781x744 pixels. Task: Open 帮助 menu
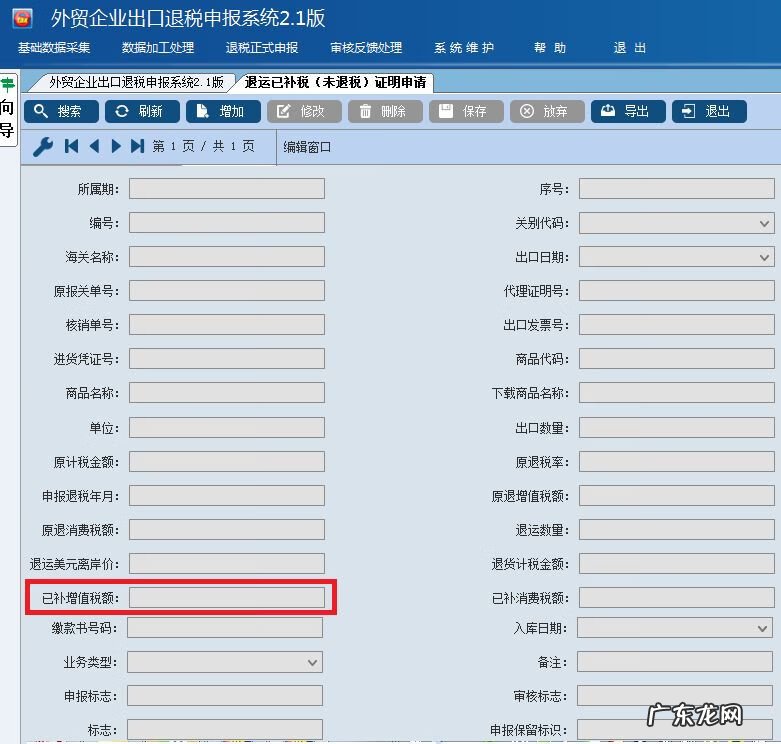[x=550, y=48]
